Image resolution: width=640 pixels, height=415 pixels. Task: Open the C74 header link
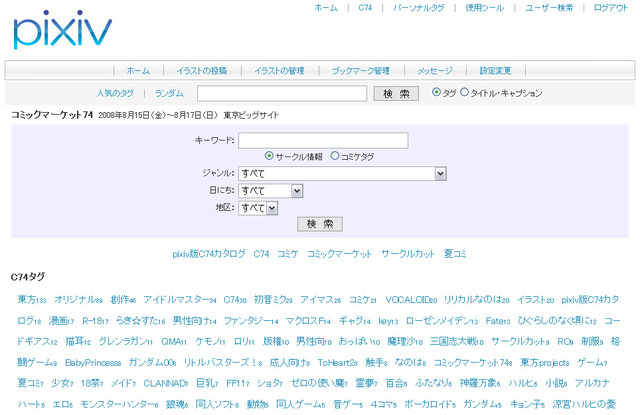click(x=365, y=8)
